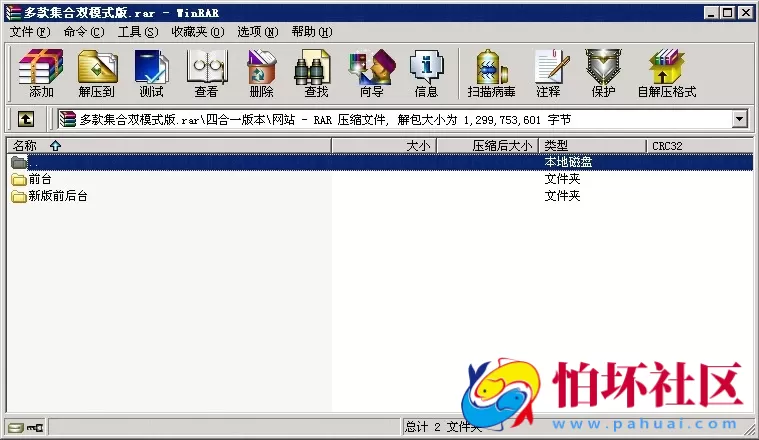Viewport: 759px width, 440px height.
Task: Run the 测试 (Test) archive tool
Action: coord(152,73)
